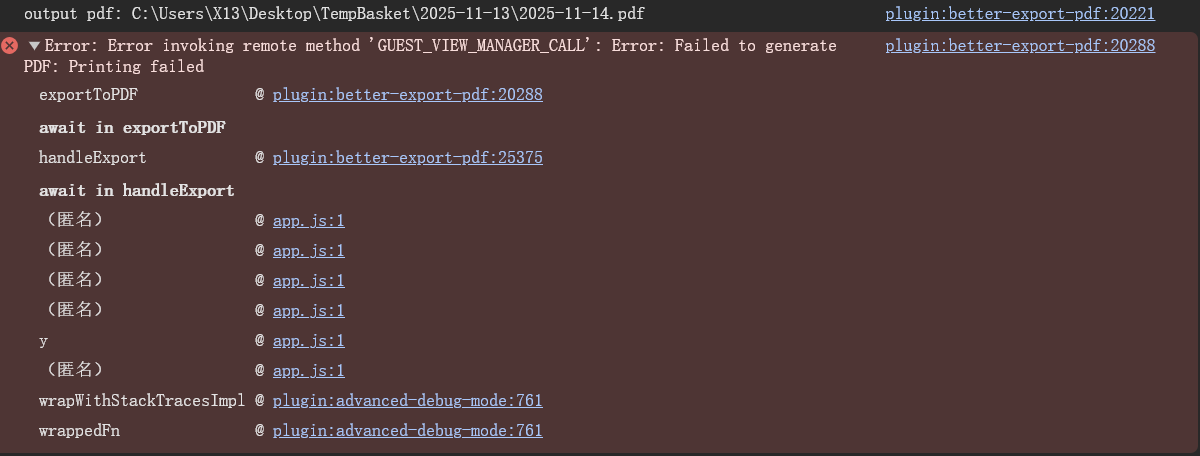Open the better-export-pdf:20288 link on the error line
Image resolution: width=1200 pixels, height=456 pixels.
[x=1020, y=46]
